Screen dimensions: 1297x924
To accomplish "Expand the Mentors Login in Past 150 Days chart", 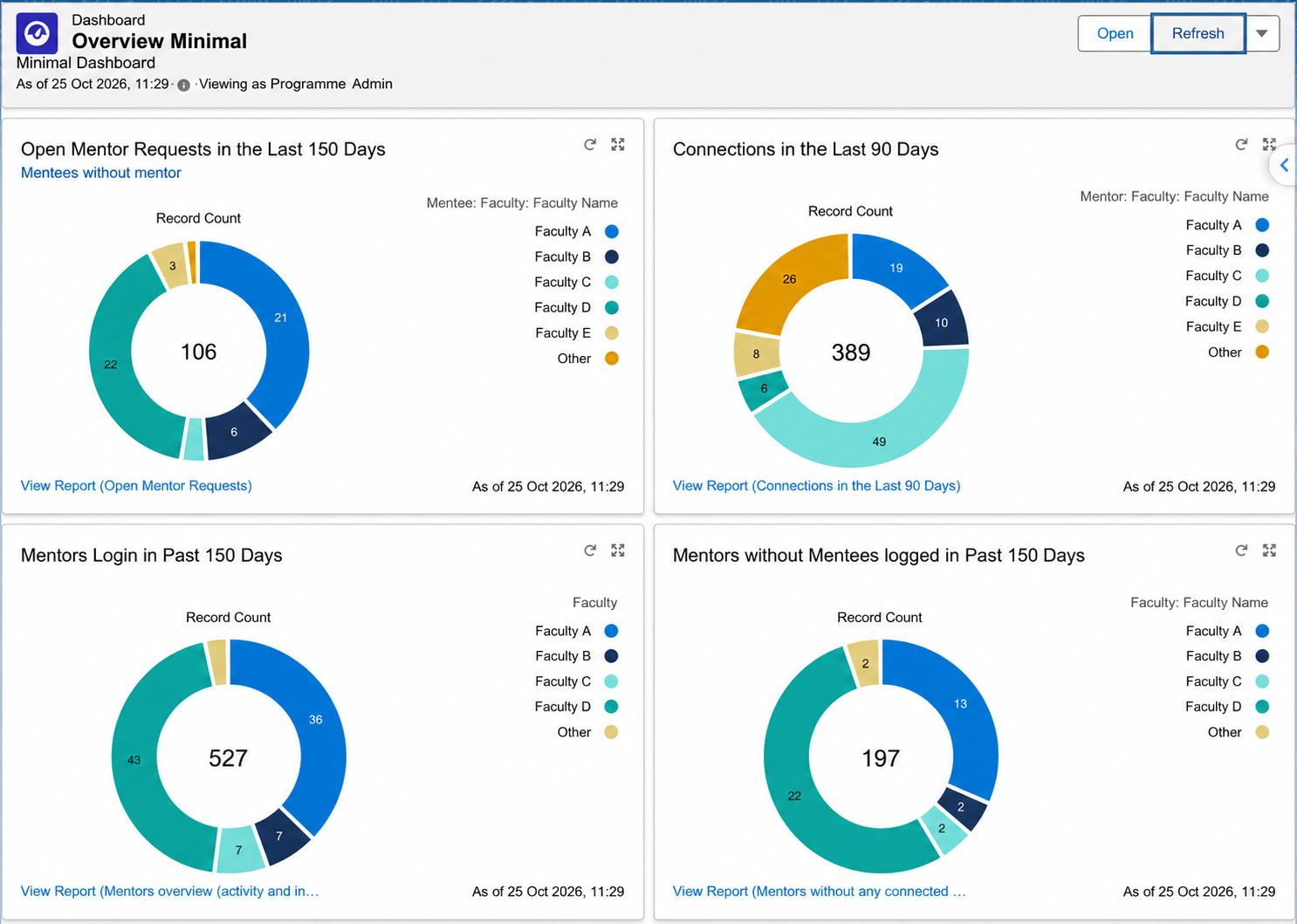I will pos(618,551).
